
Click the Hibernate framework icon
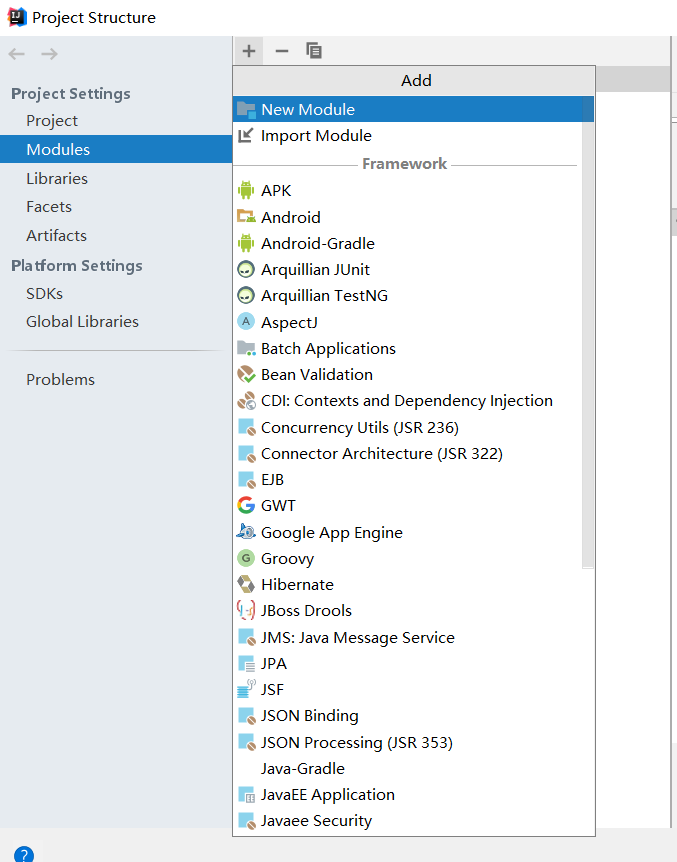point(246,585)
